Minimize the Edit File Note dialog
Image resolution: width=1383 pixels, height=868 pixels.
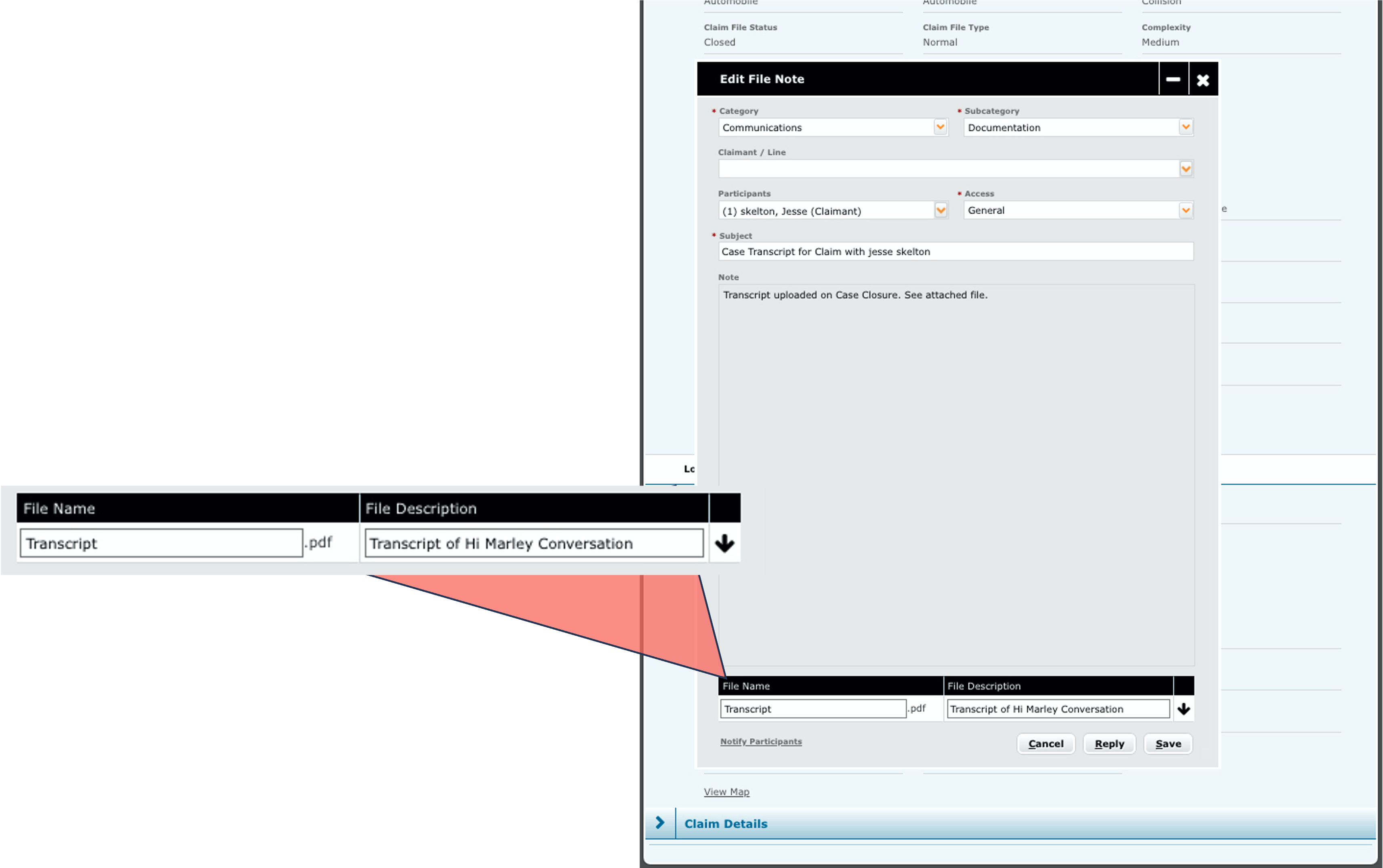pos(1173,79)
